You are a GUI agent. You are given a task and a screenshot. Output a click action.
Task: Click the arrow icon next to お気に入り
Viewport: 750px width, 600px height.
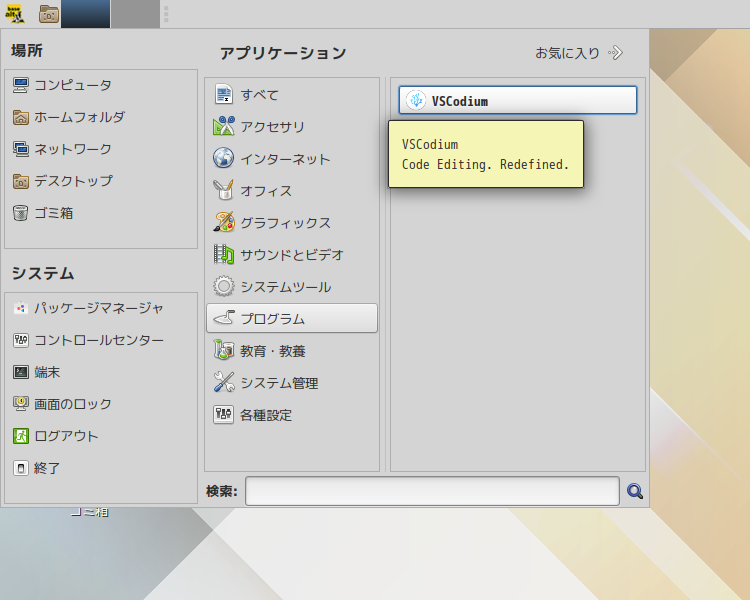(616, 53)
